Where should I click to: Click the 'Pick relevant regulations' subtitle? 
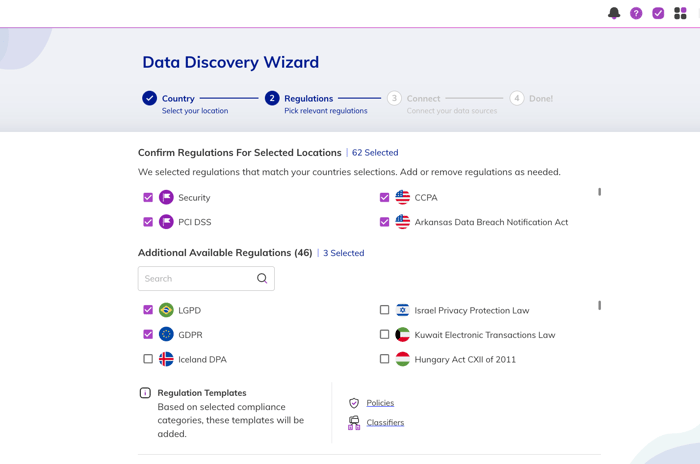coord(325,111)
